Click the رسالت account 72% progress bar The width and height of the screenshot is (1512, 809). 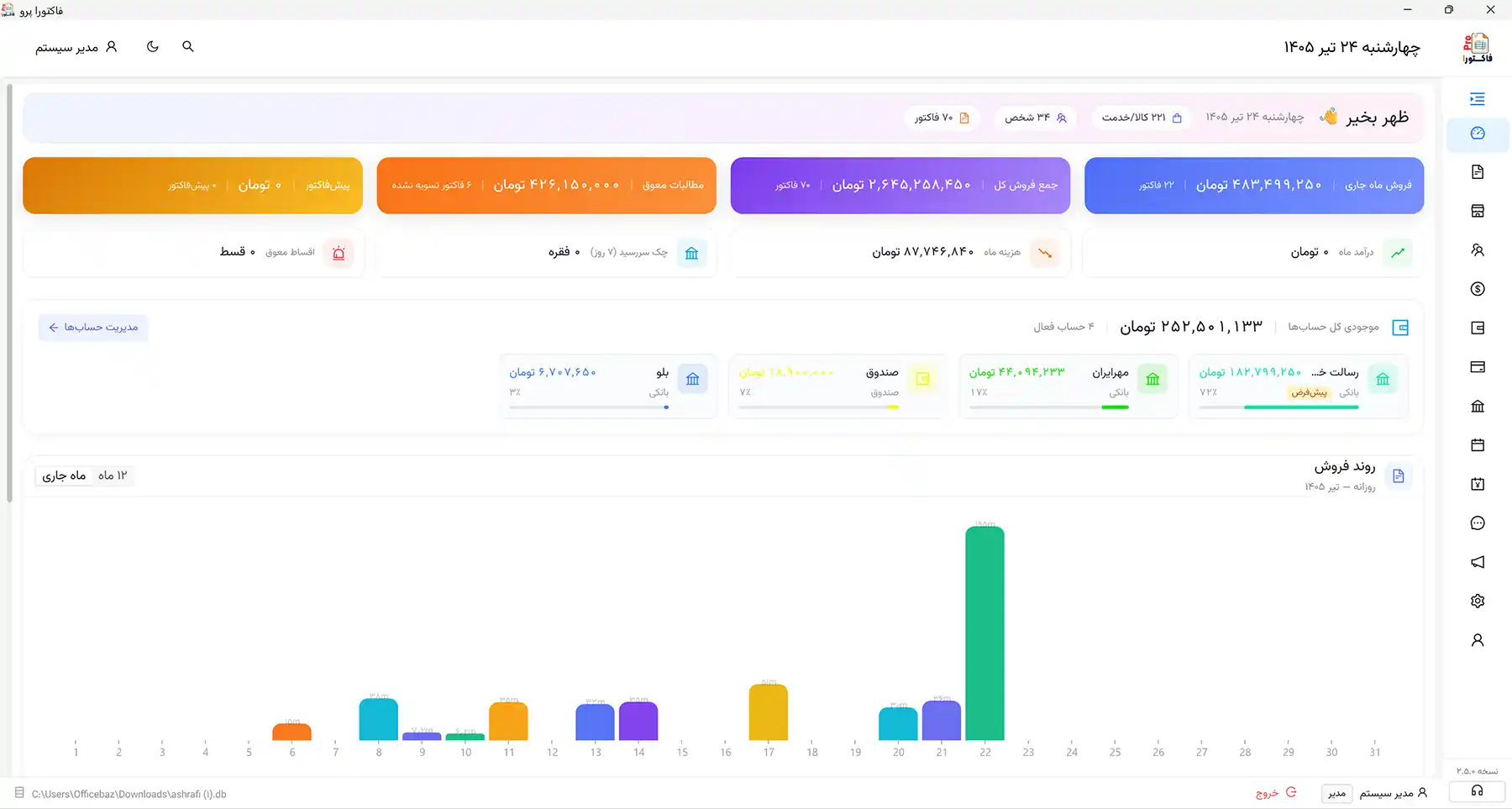pyautogui.click(x=1278, y=407)
